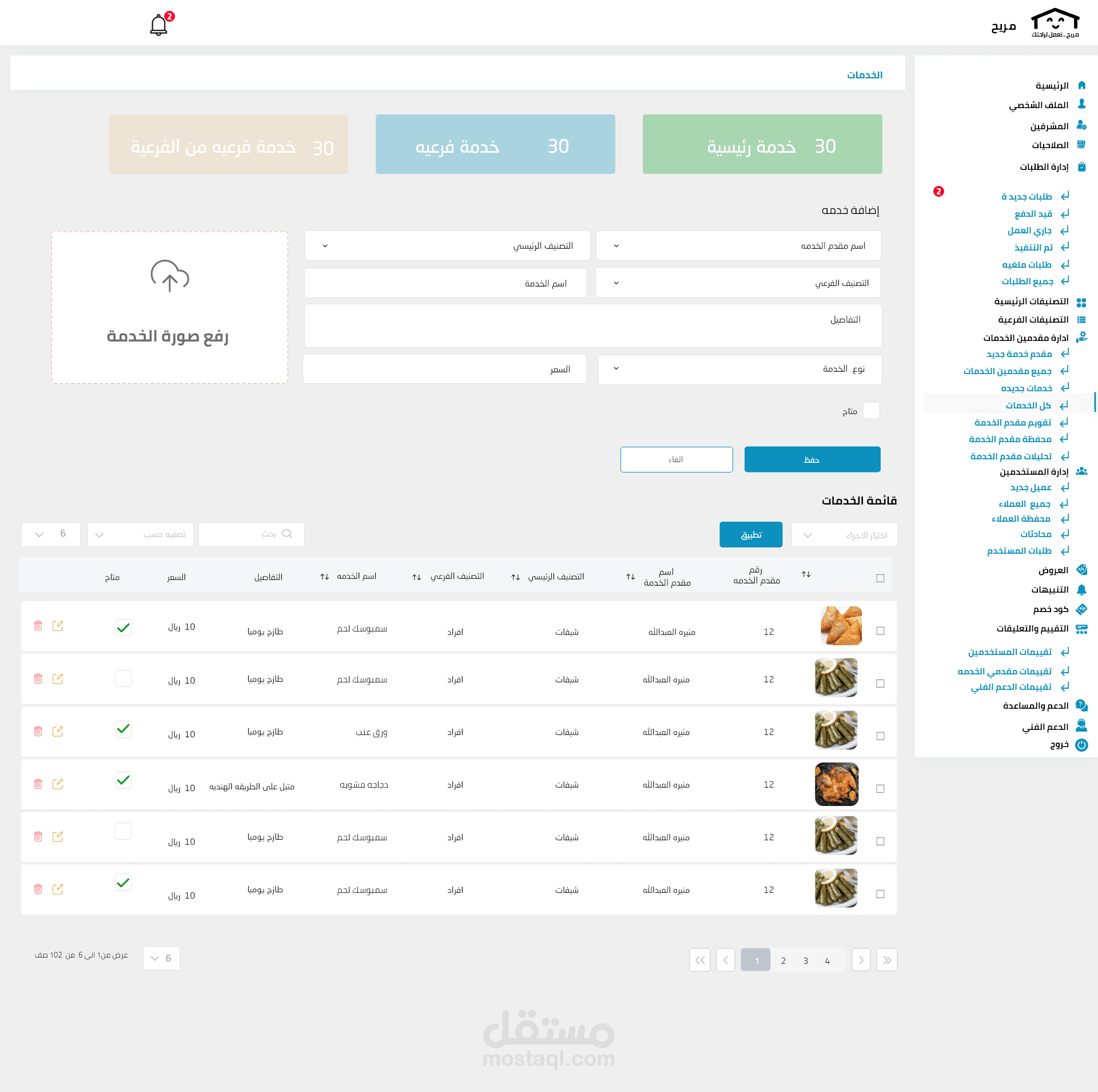This screenshot has width=1098, height=1092.
Task: Tick the select-all checkbox in table header
Action: (880, 578)
